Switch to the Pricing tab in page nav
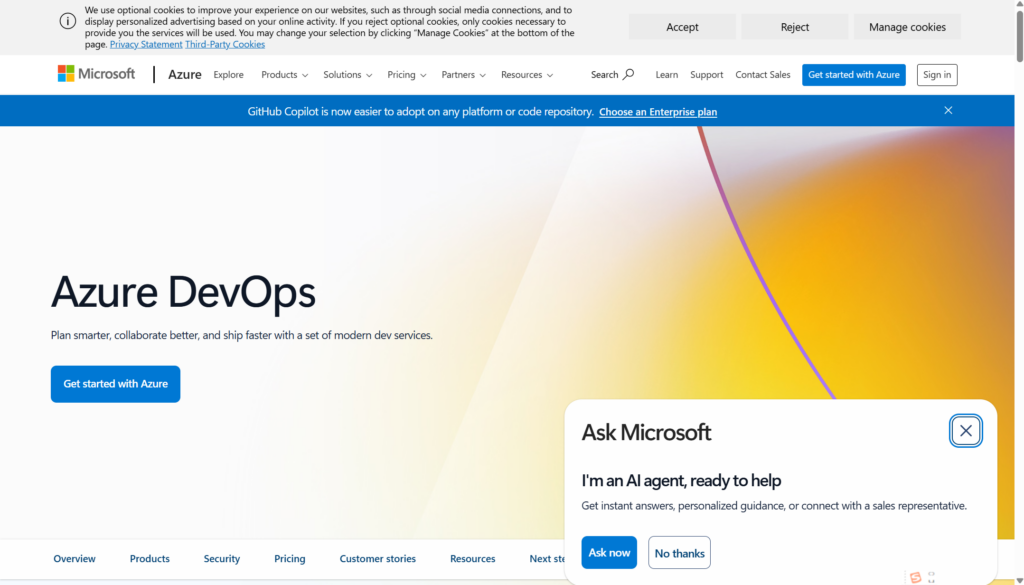This screenshot has width=1024, height=585. pyautogui.click(x=290, y=559)
